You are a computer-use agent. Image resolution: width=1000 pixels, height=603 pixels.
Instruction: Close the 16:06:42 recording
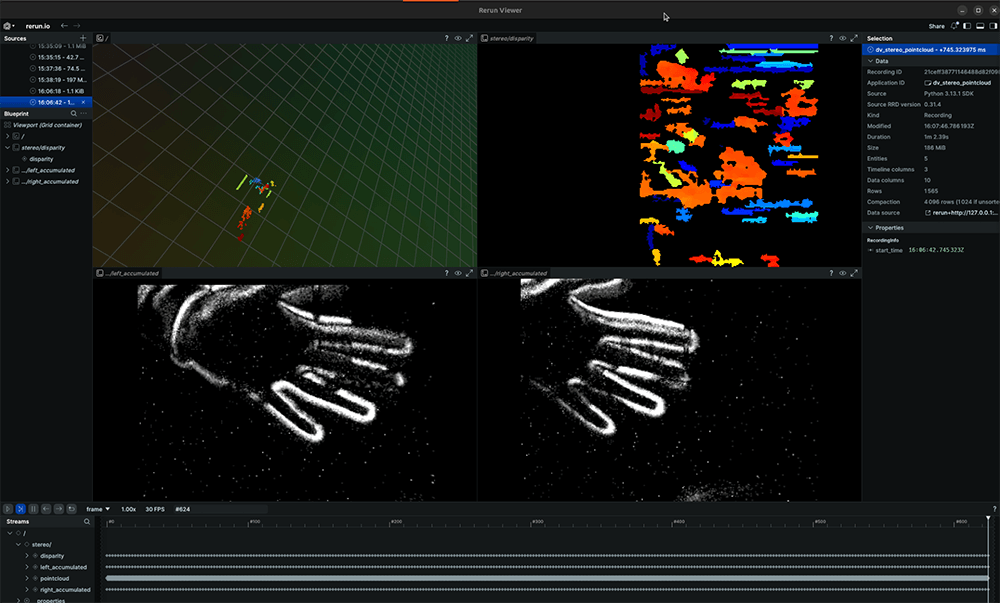point(83,102)
